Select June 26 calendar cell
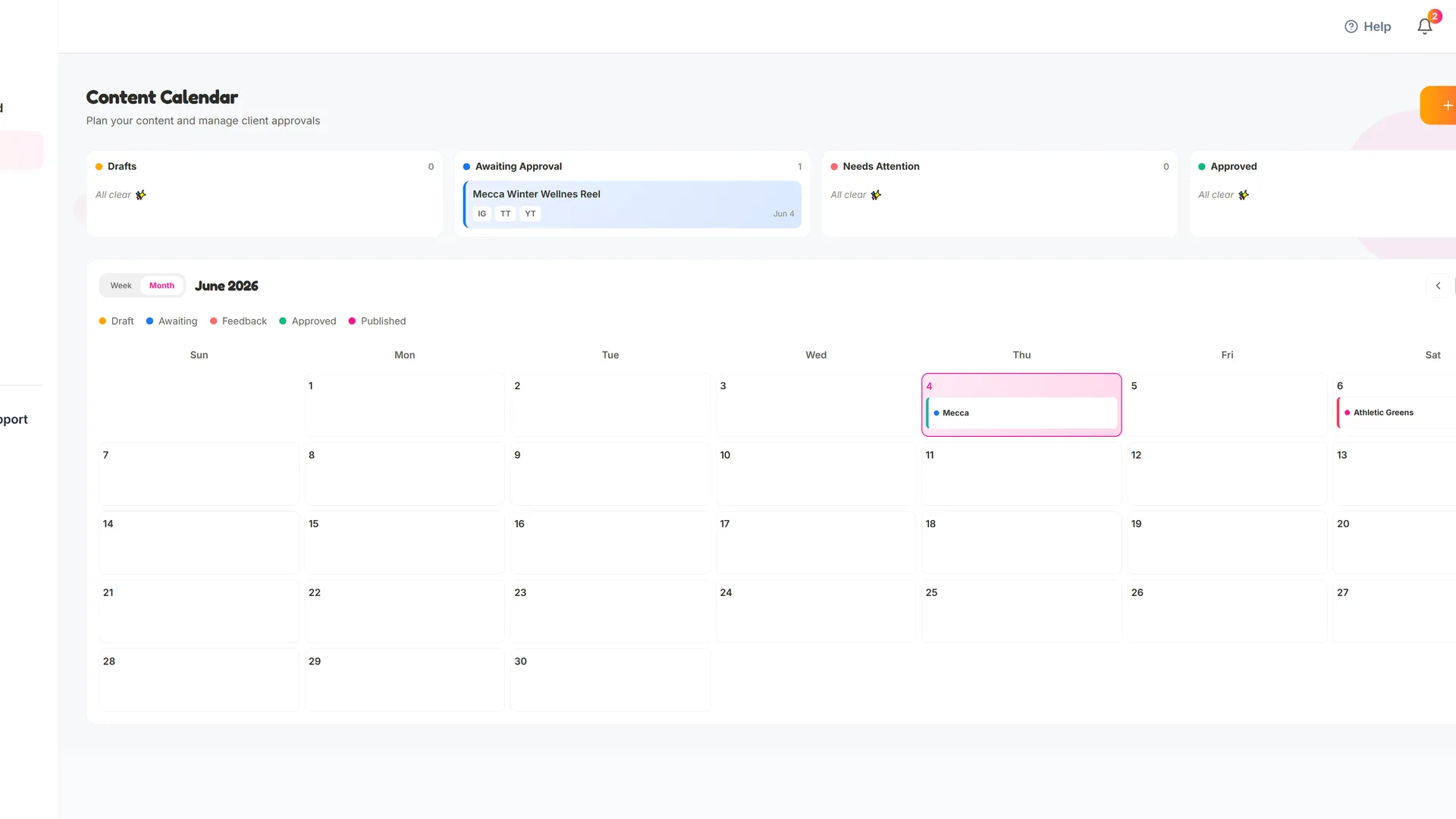 (1227, 612)
